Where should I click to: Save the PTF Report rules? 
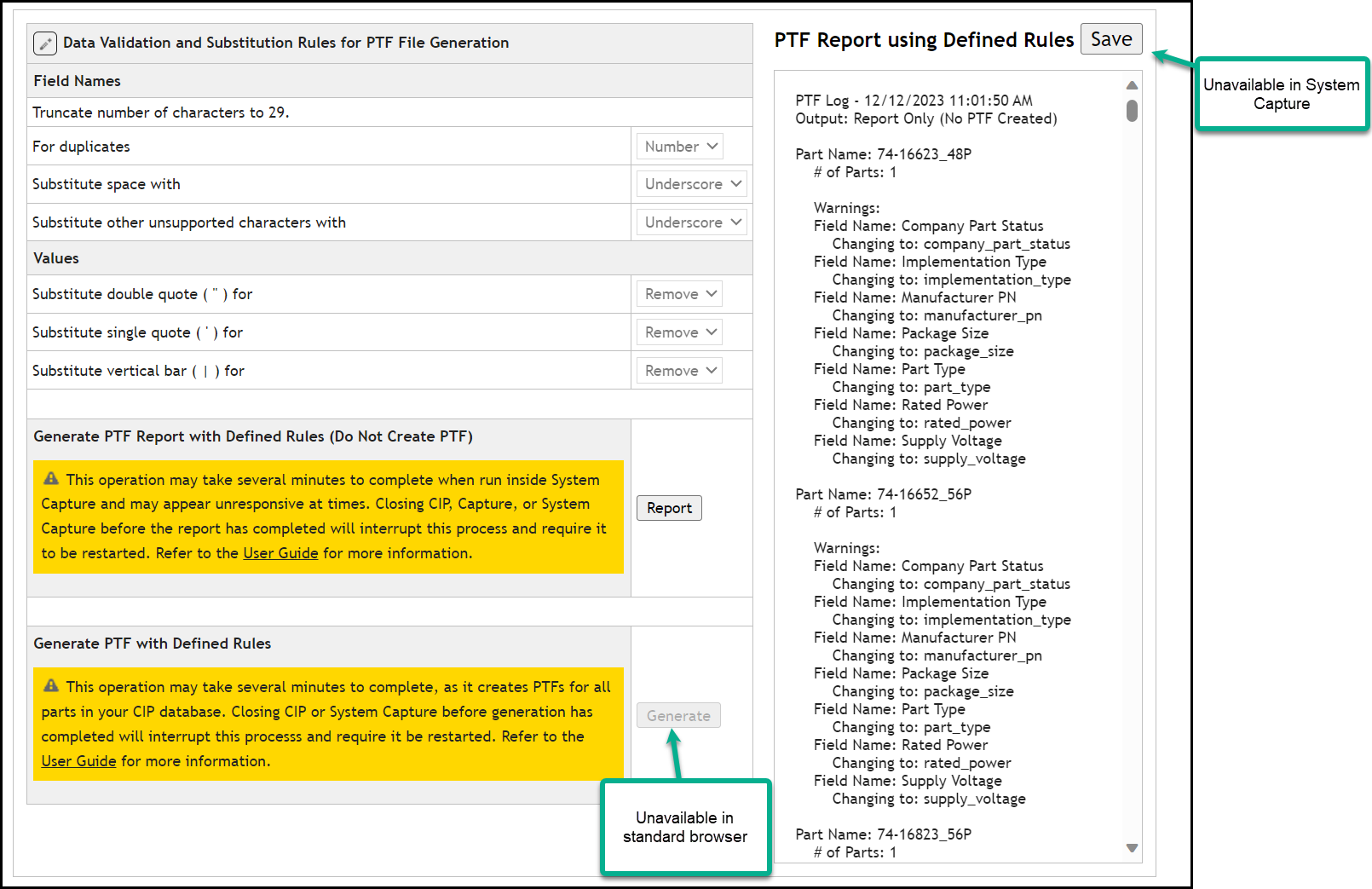1111,38
